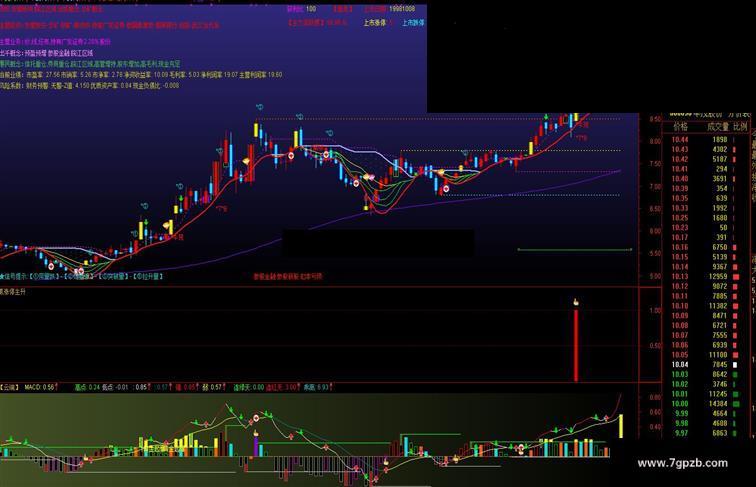Click the website link www.7gpzb.com
This screenshot has width=756, height=487.
click(683, 463)
